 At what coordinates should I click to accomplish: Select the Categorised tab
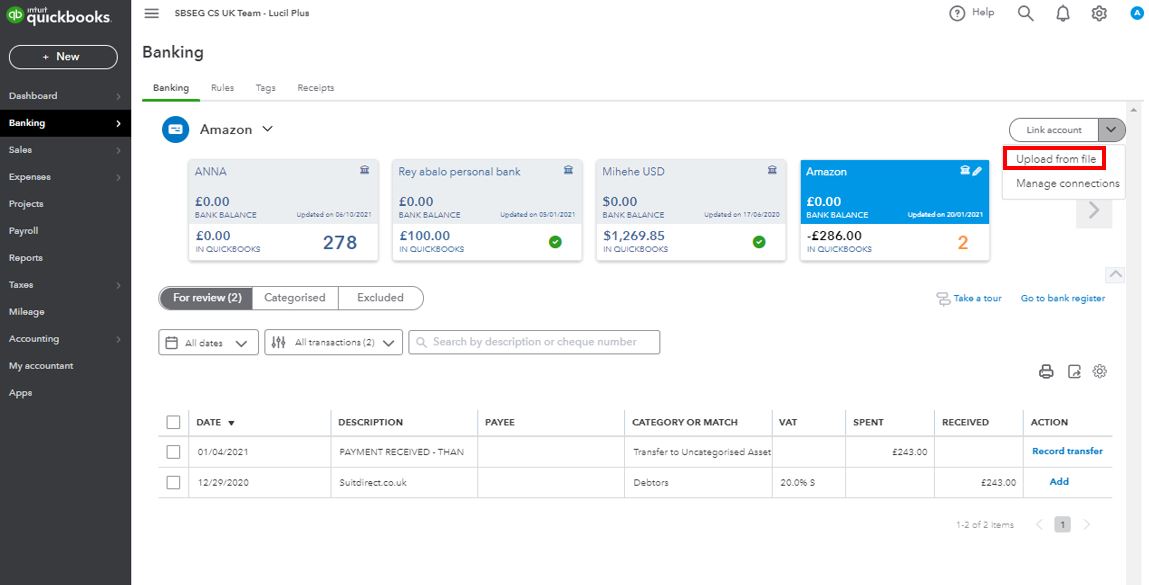point(294,298)
